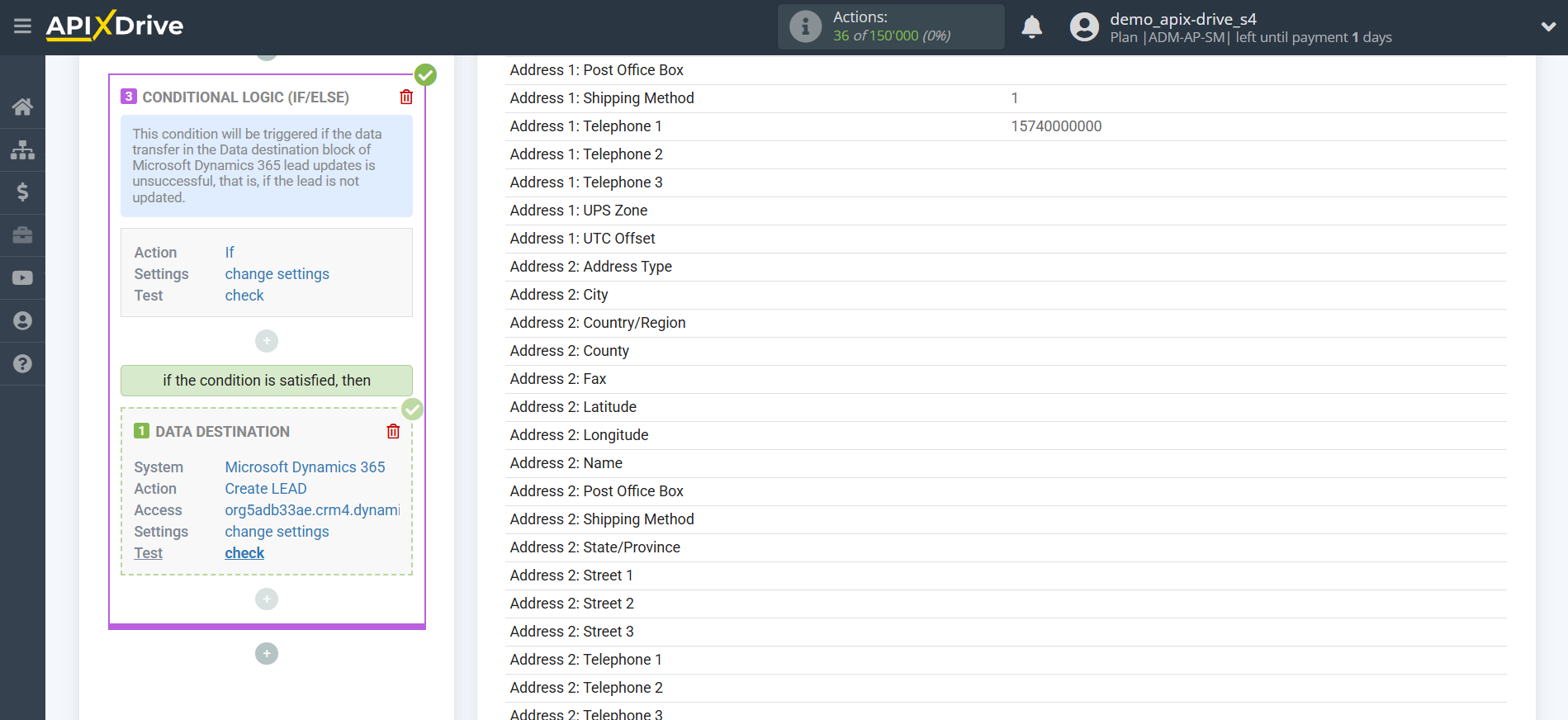Select 'Address 2: Latitude' row

[x=1006, y=407]
